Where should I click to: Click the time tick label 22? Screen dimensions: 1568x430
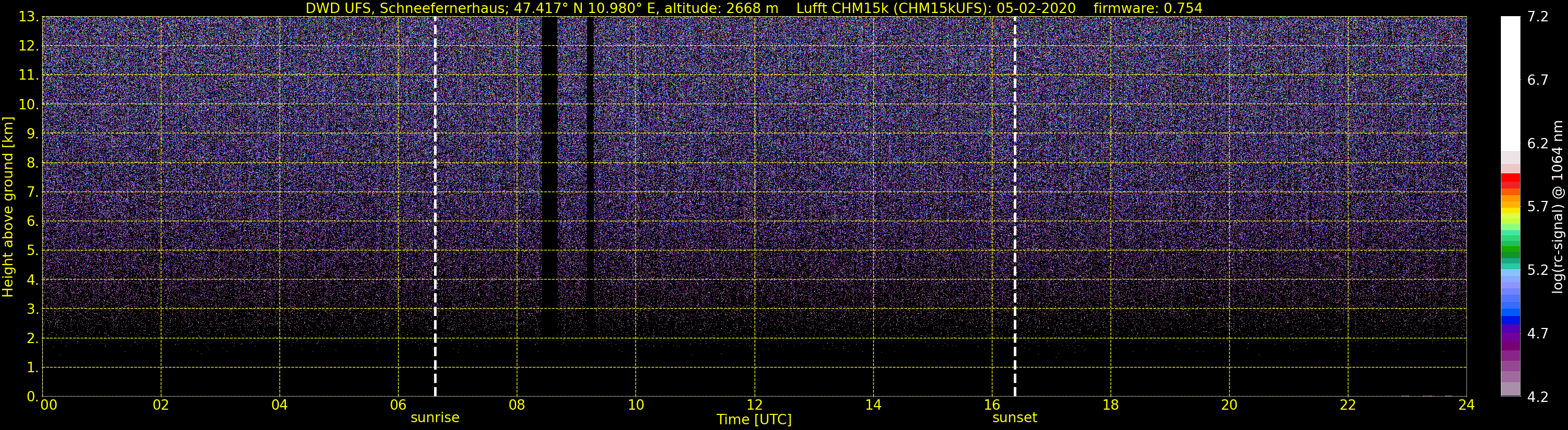(x=1348, y=405)
